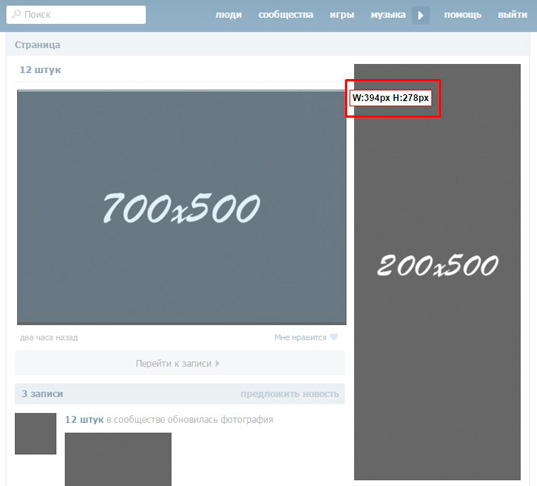Open the музыка section
The width and height of the screenshot is (537, 486).
tap(388, 15)
